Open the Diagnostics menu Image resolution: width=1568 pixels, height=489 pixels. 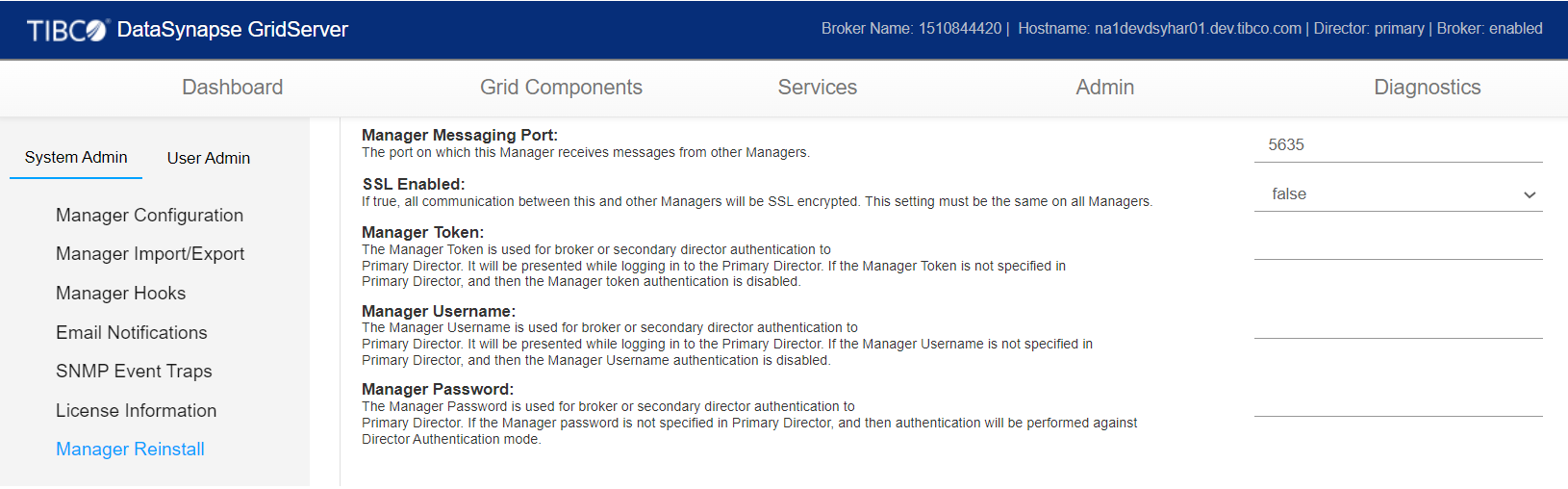pyautogui.click(x=1427, y=88)
